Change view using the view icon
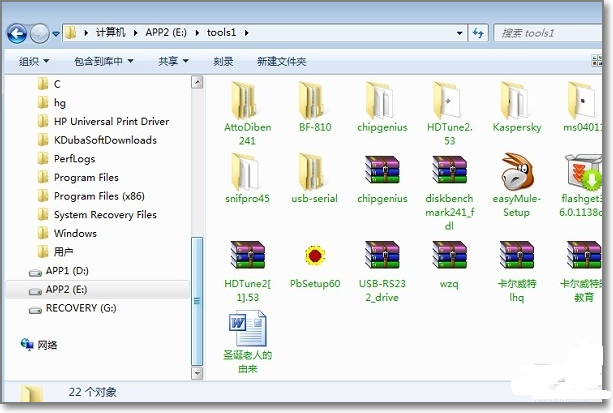Image resolution: width=613 pixels, height=413 pixels. [x=597, y=61]
